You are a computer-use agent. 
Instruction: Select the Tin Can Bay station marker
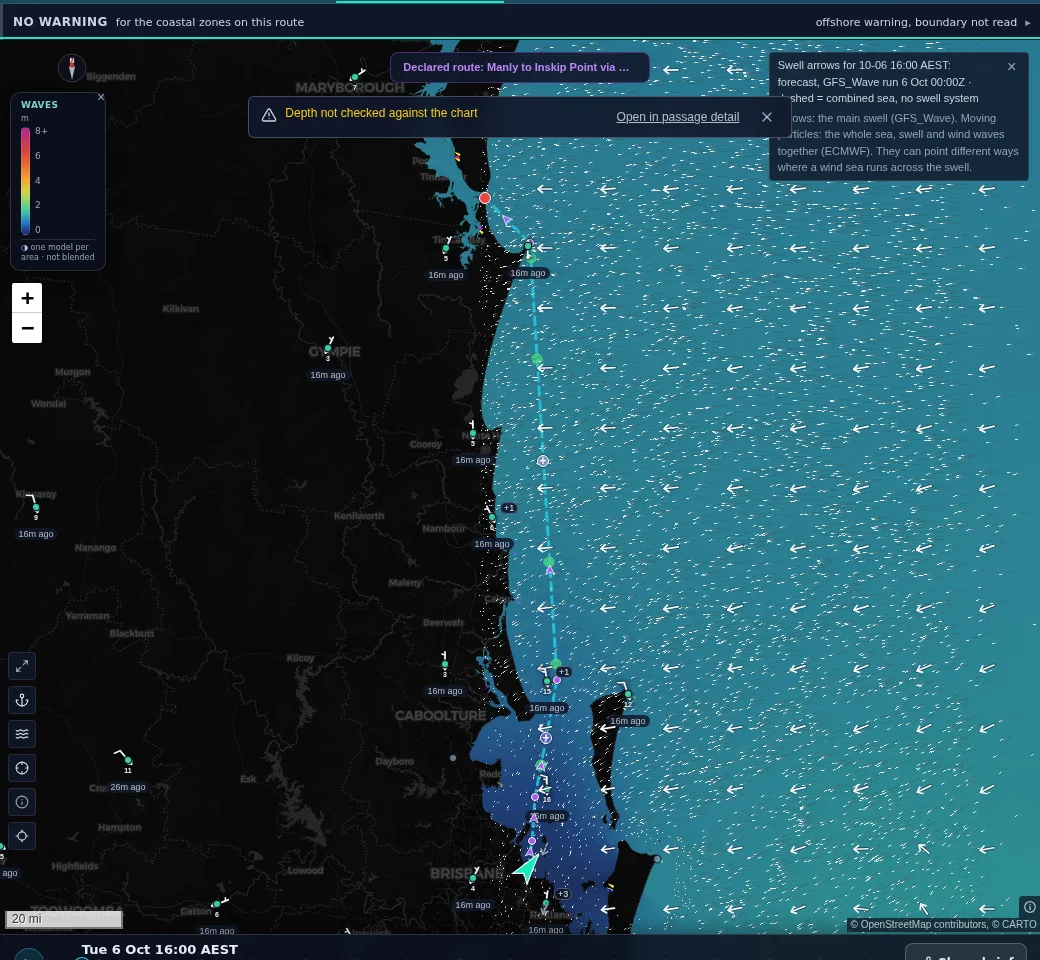[x=446, y=249]
